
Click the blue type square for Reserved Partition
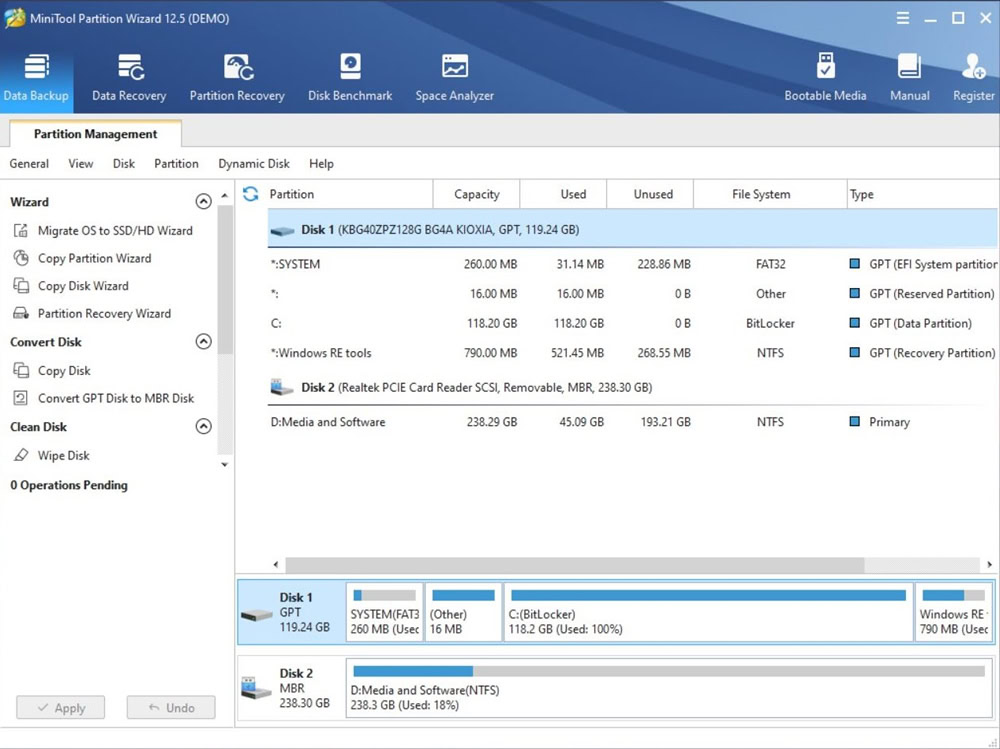(855, 293)
